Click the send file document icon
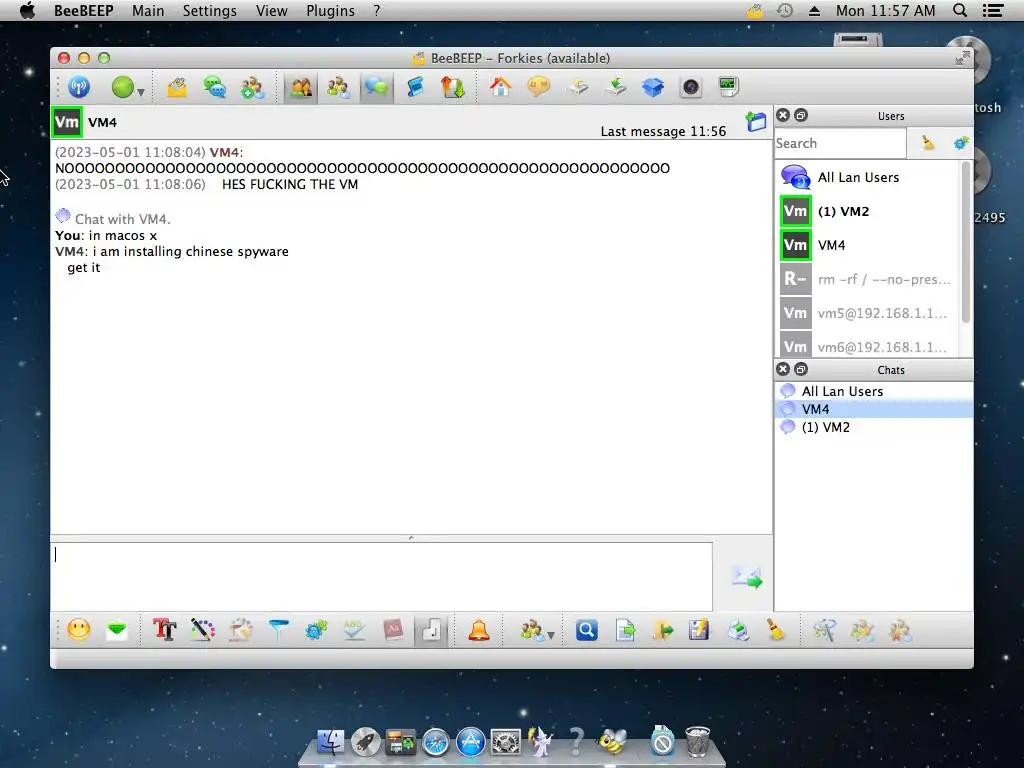 pos(625,630)
